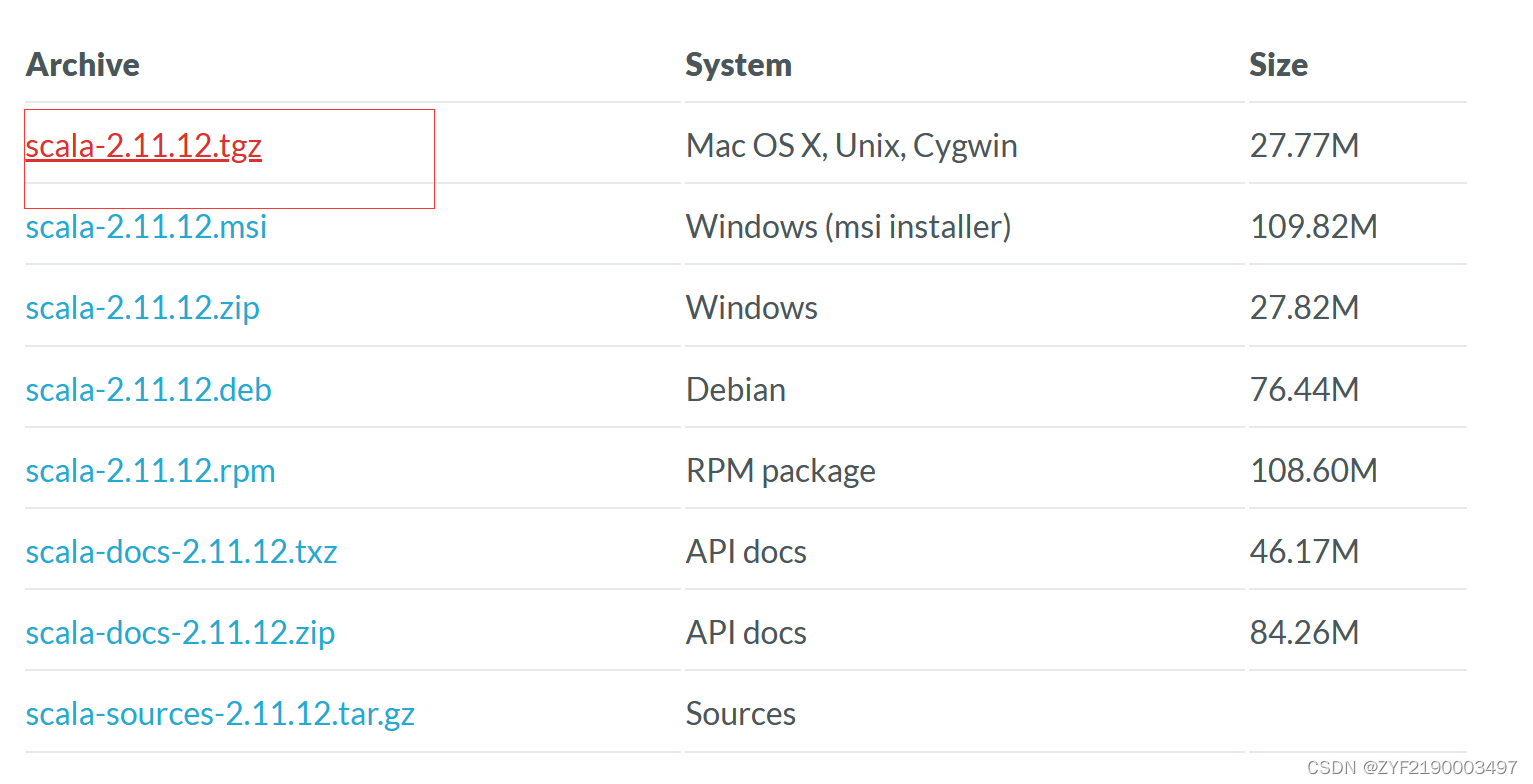
Task: Open the scala-2.11.12.msi download link
Action: pyautogui.click(x=147, y=227)
